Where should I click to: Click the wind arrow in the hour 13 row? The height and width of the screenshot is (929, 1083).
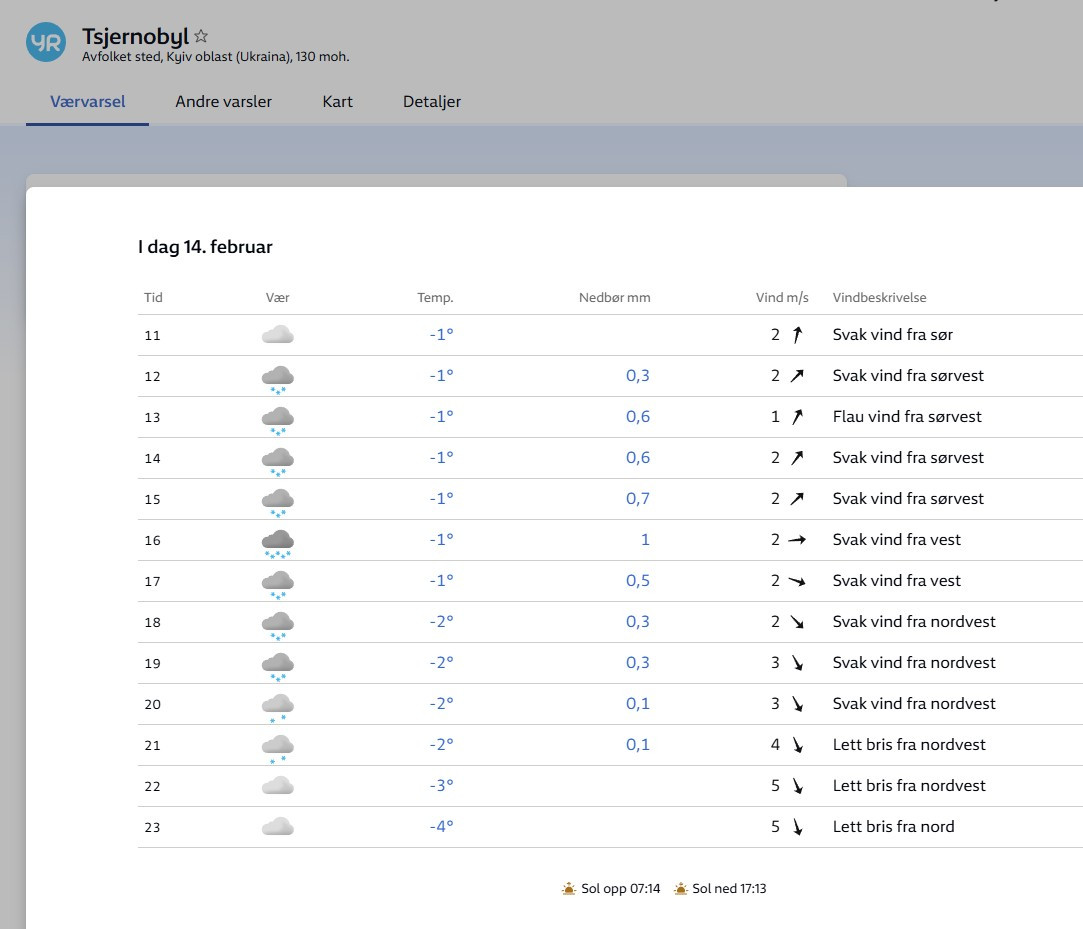pos(797,416)
